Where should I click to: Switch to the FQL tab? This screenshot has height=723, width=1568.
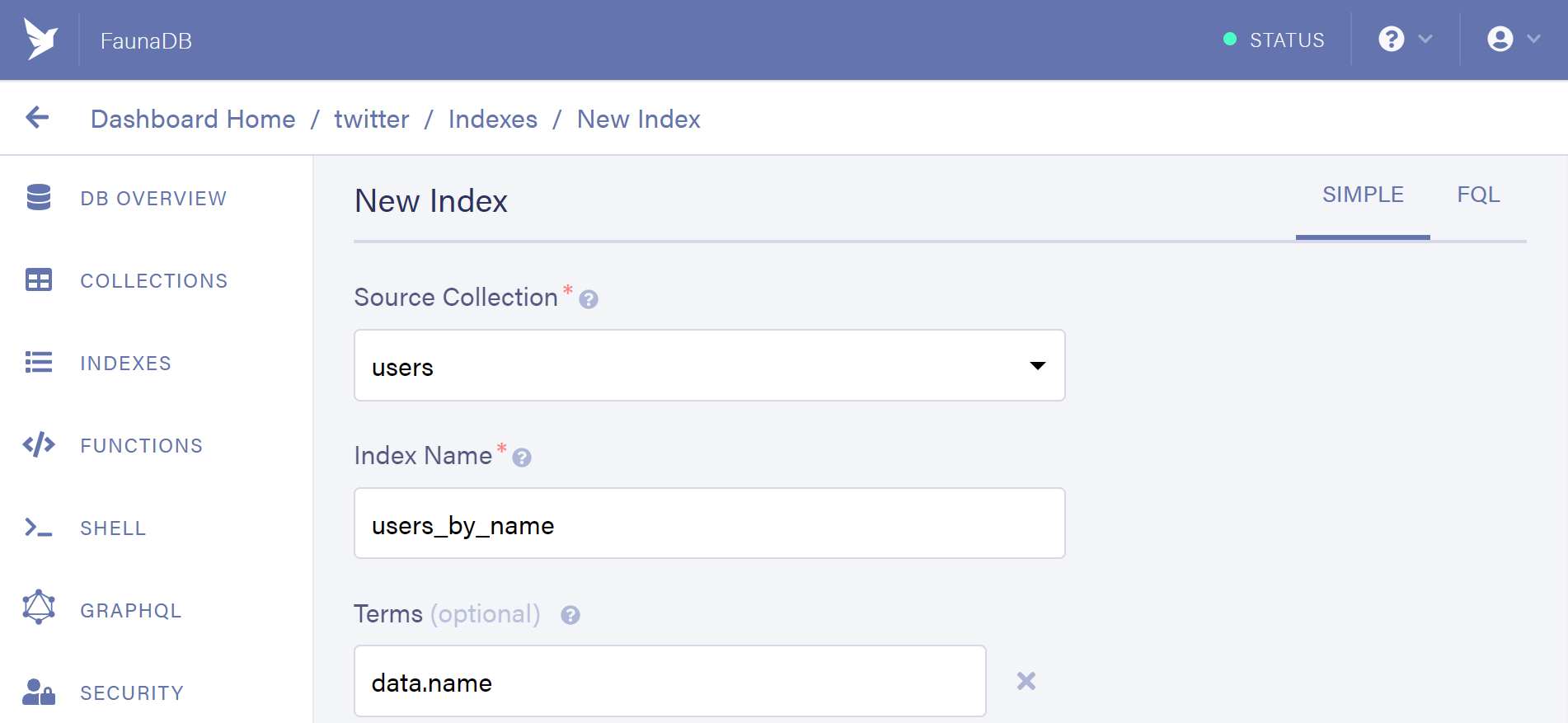(x=1478, y=195)
